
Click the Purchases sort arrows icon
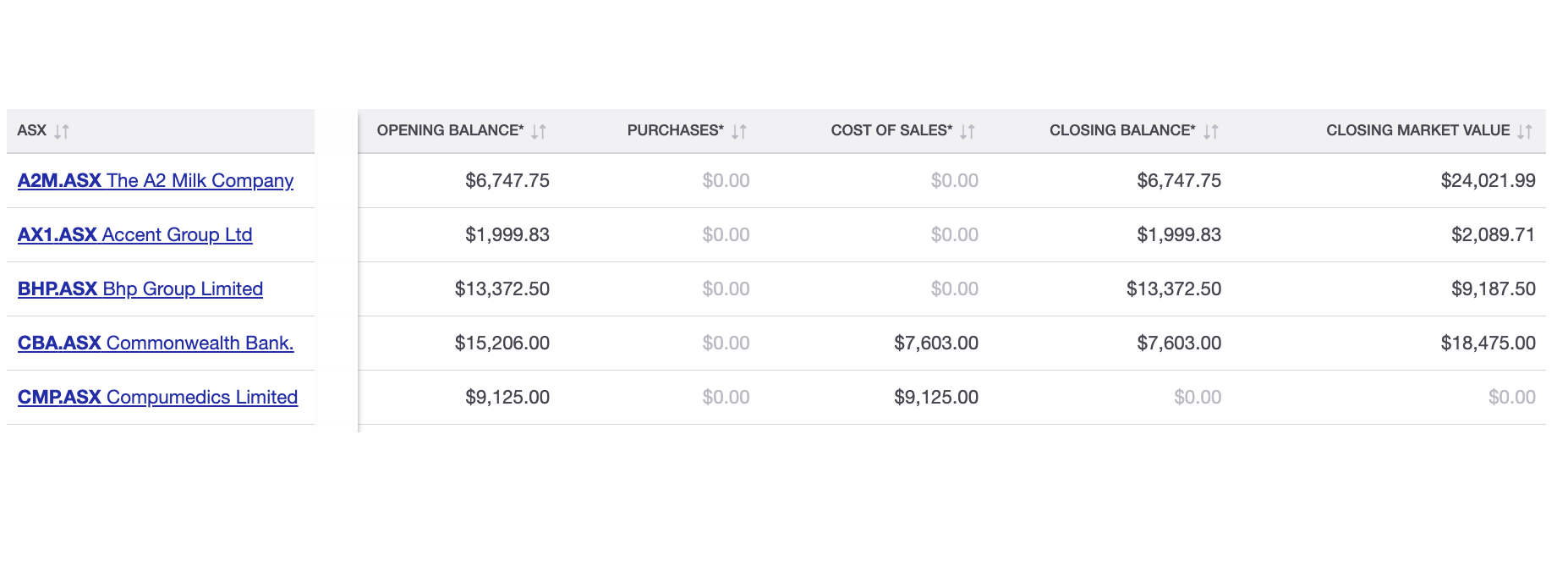coord(739,131)
